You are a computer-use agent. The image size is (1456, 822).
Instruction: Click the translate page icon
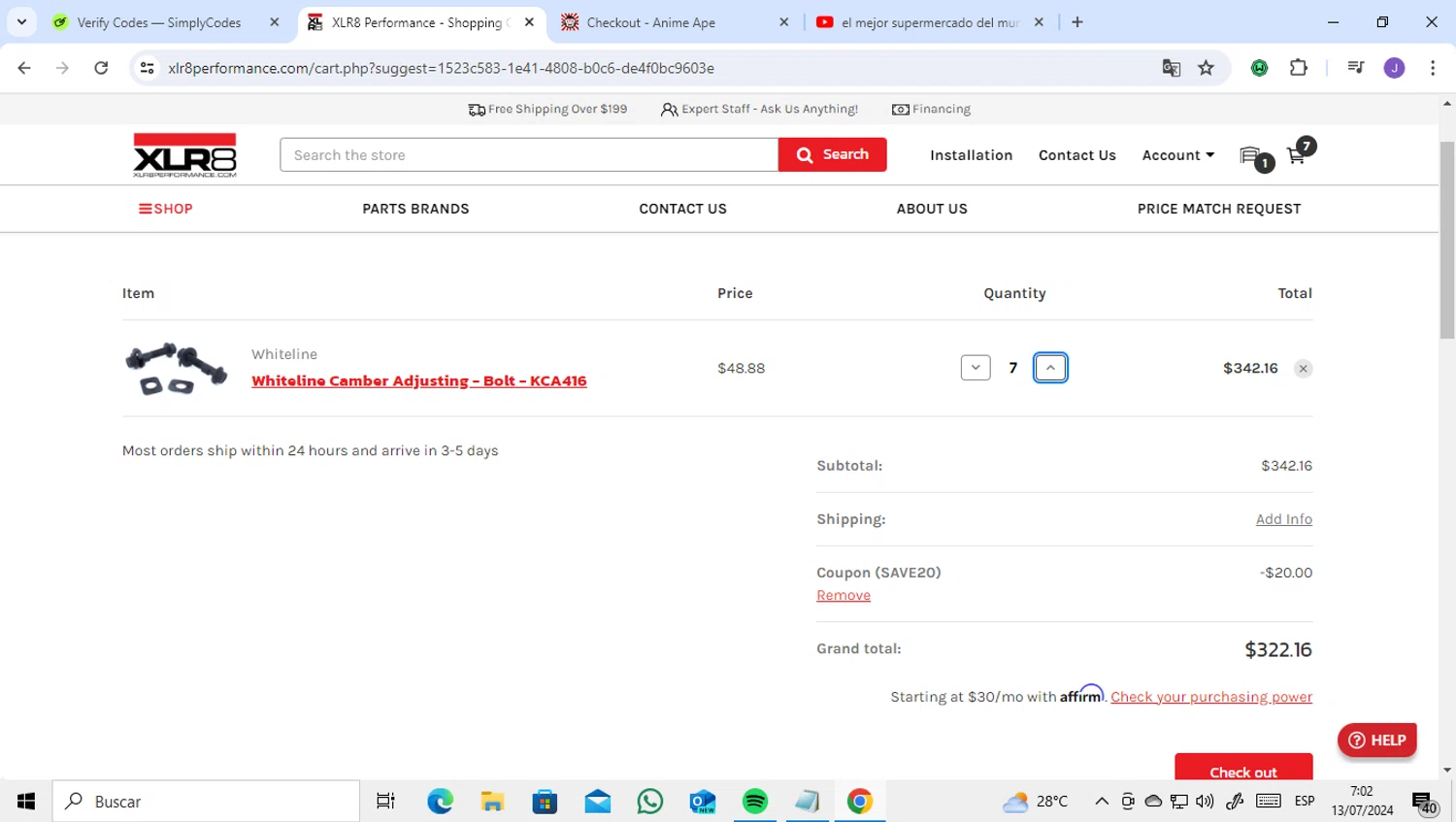click(x=1171, y=68)
